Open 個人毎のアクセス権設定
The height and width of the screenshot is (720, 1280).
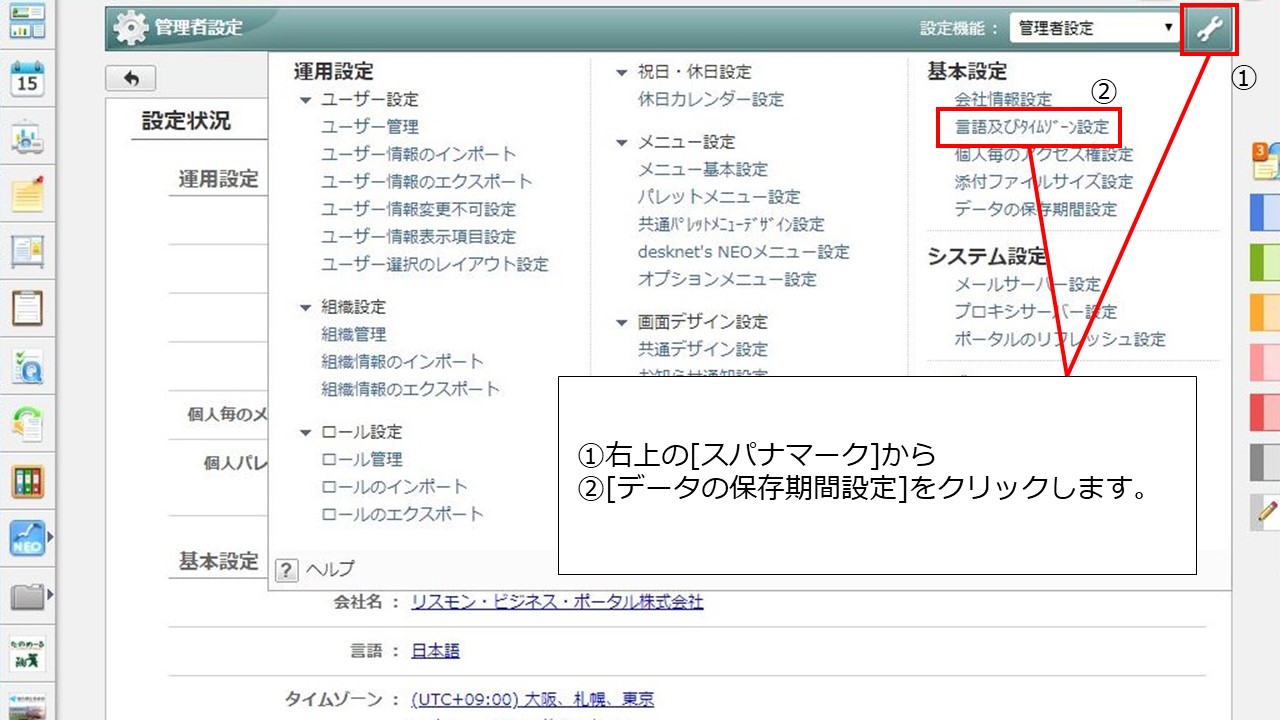[x=1044, y=155]
